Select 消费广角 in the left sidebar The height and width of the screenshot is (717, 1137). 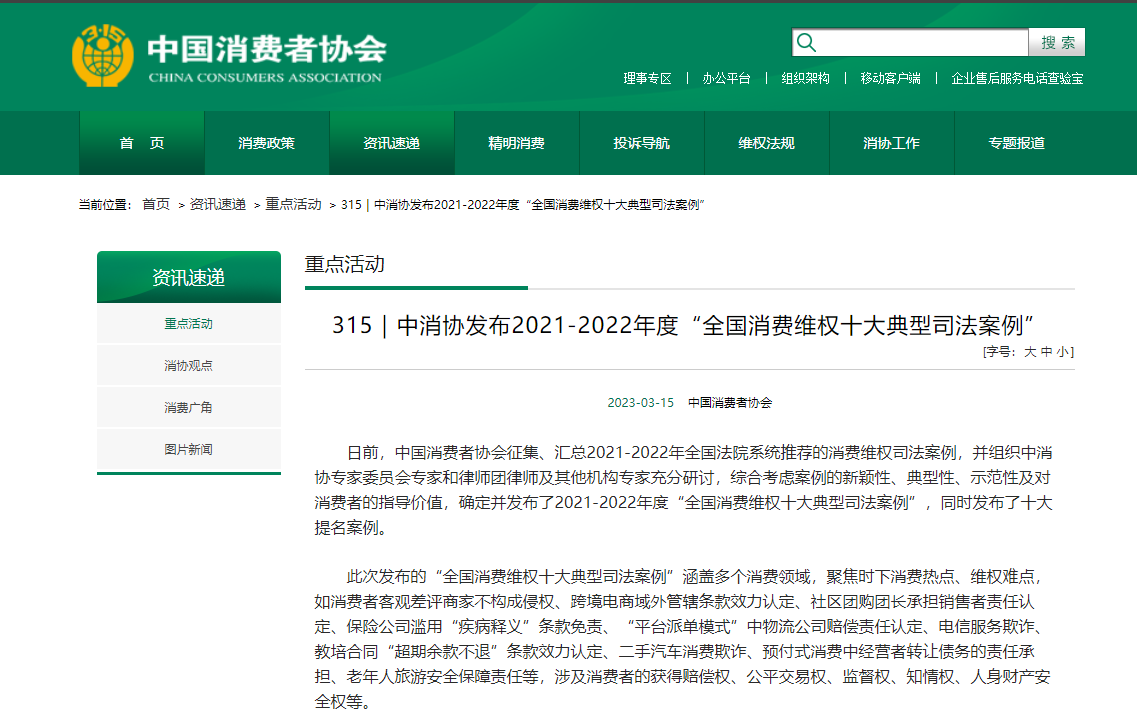click(x=189, y=407)
